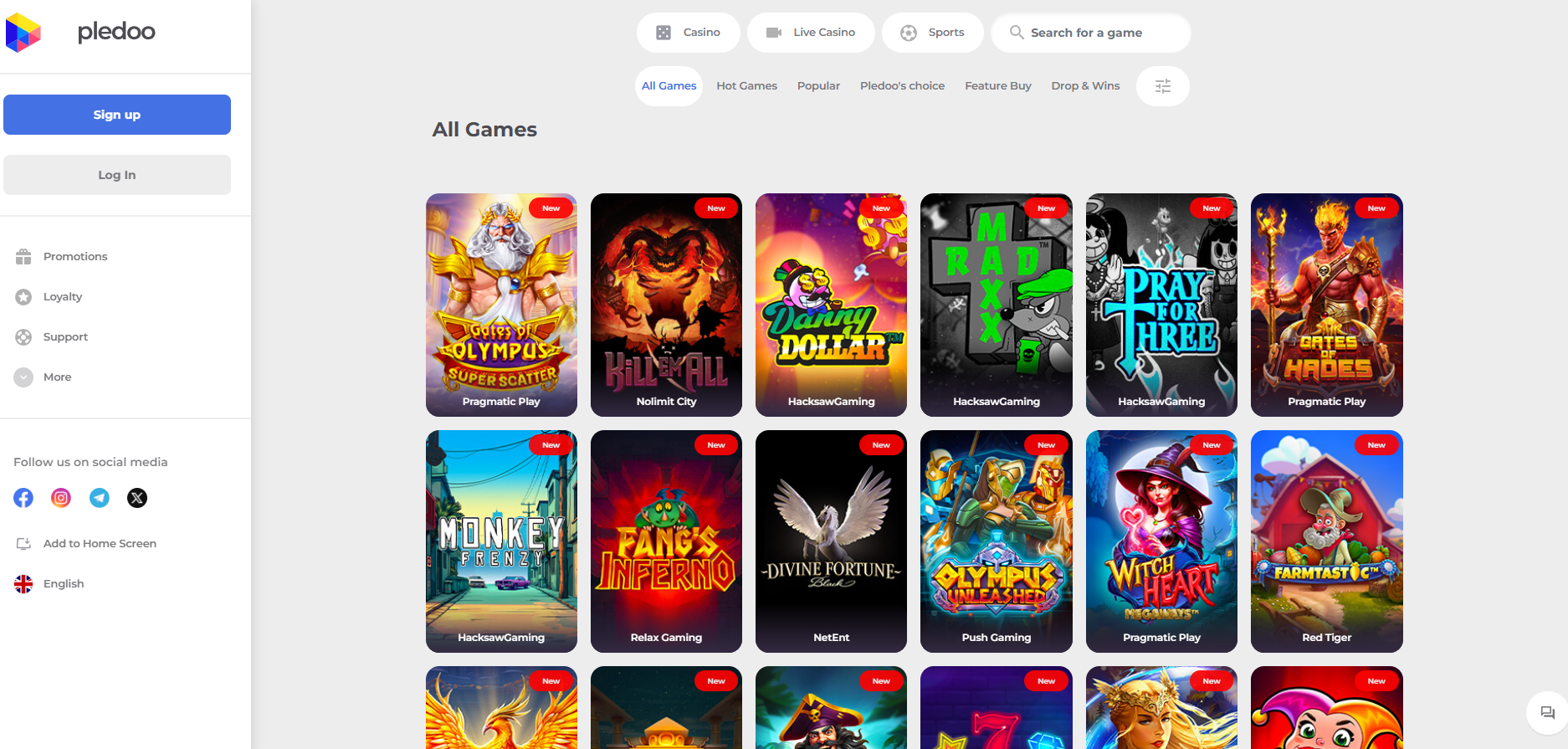Open the Support link

click(x=65, y=336)
